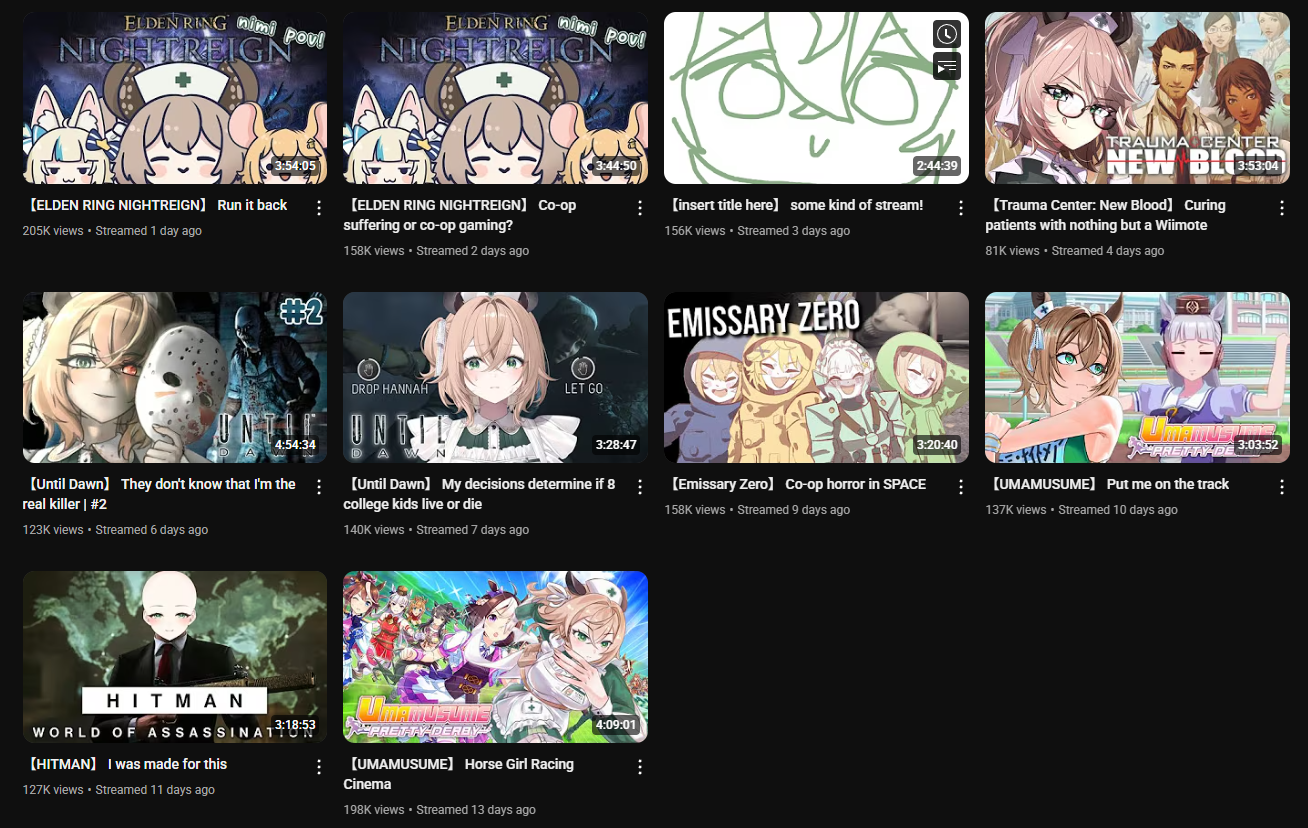Click the Add to Queue icon on thumbnail
The image size is (1308, 828).
tap(946, 67)
